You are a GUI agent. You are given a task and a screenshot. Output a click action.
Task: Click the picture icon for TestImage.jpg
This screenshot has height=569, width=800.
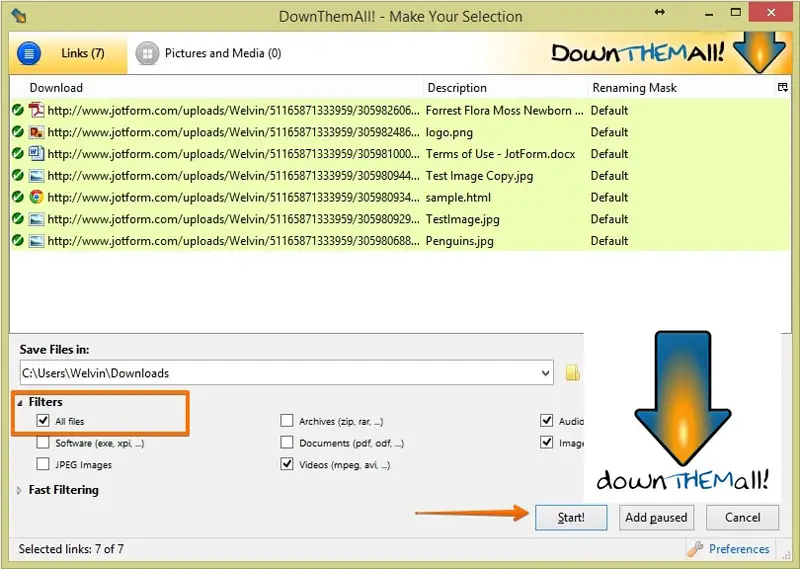[x=36, y=219]
